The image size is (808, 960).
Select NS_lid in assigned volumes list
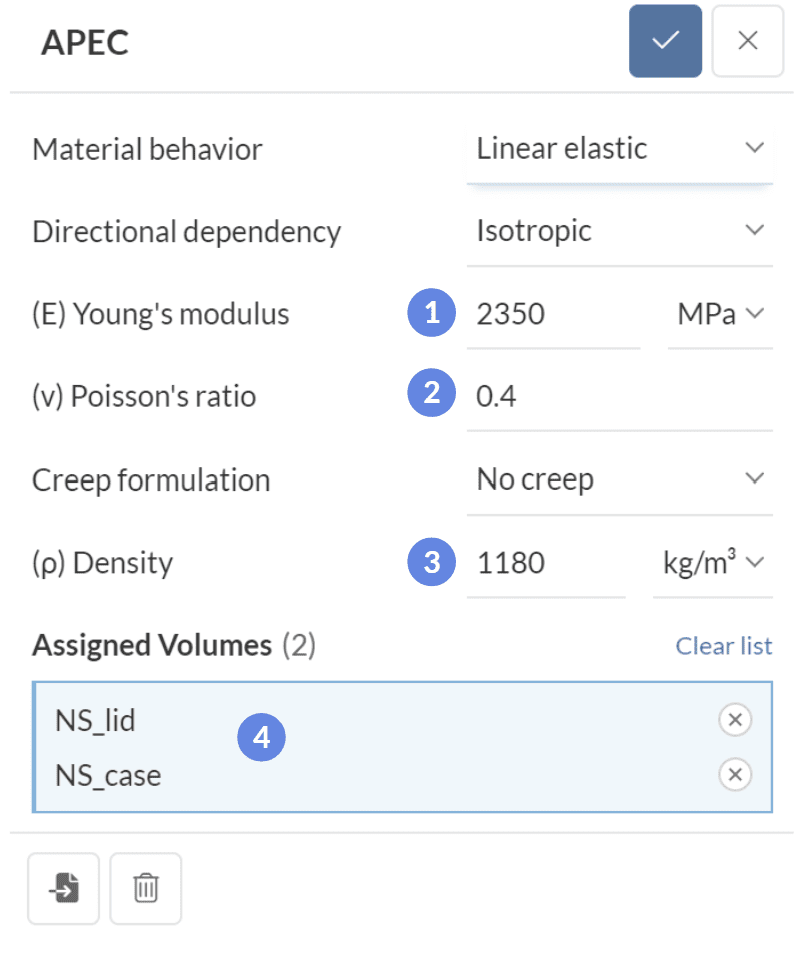[96, 720]
